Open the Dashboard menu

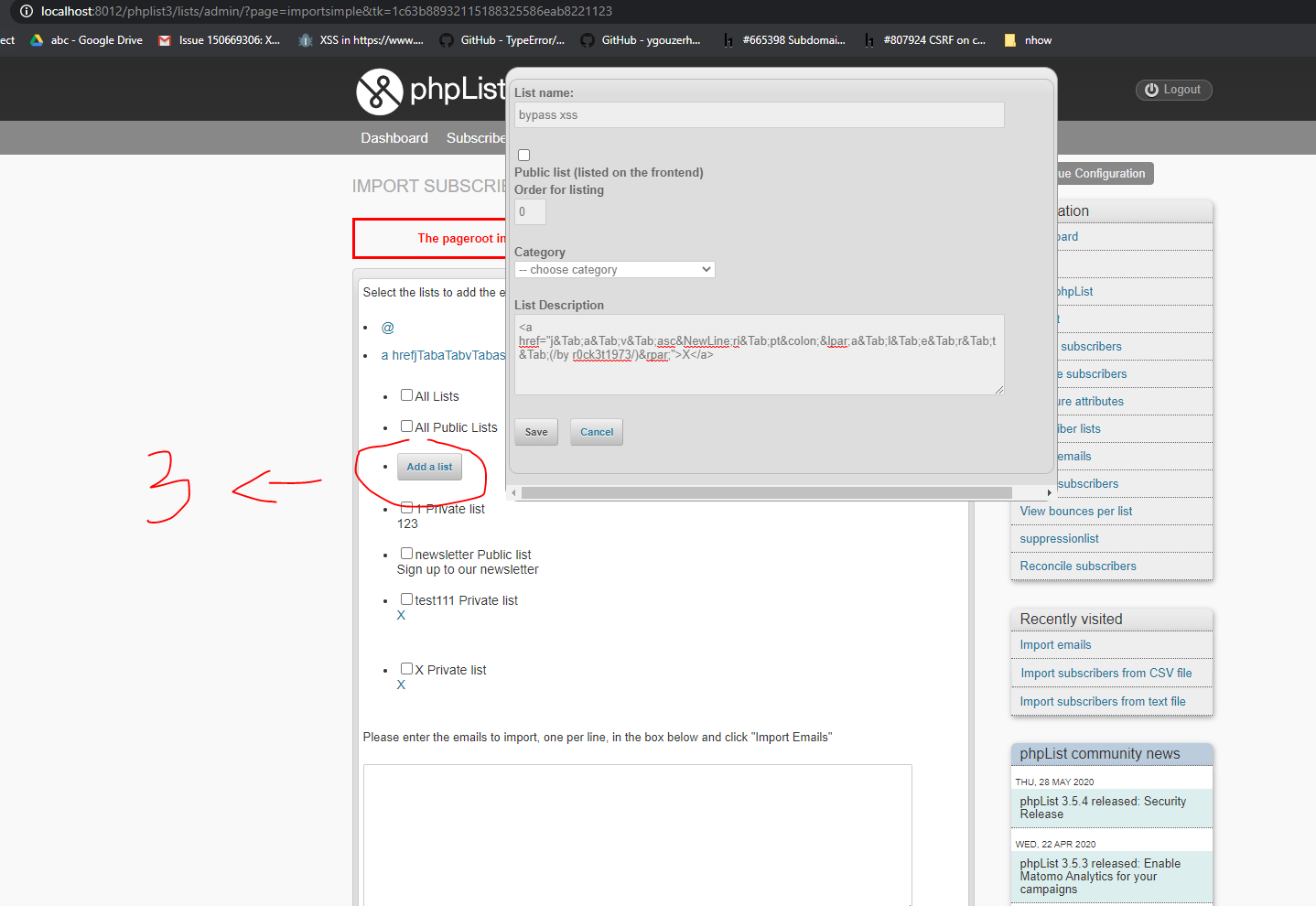pos(394,138)
